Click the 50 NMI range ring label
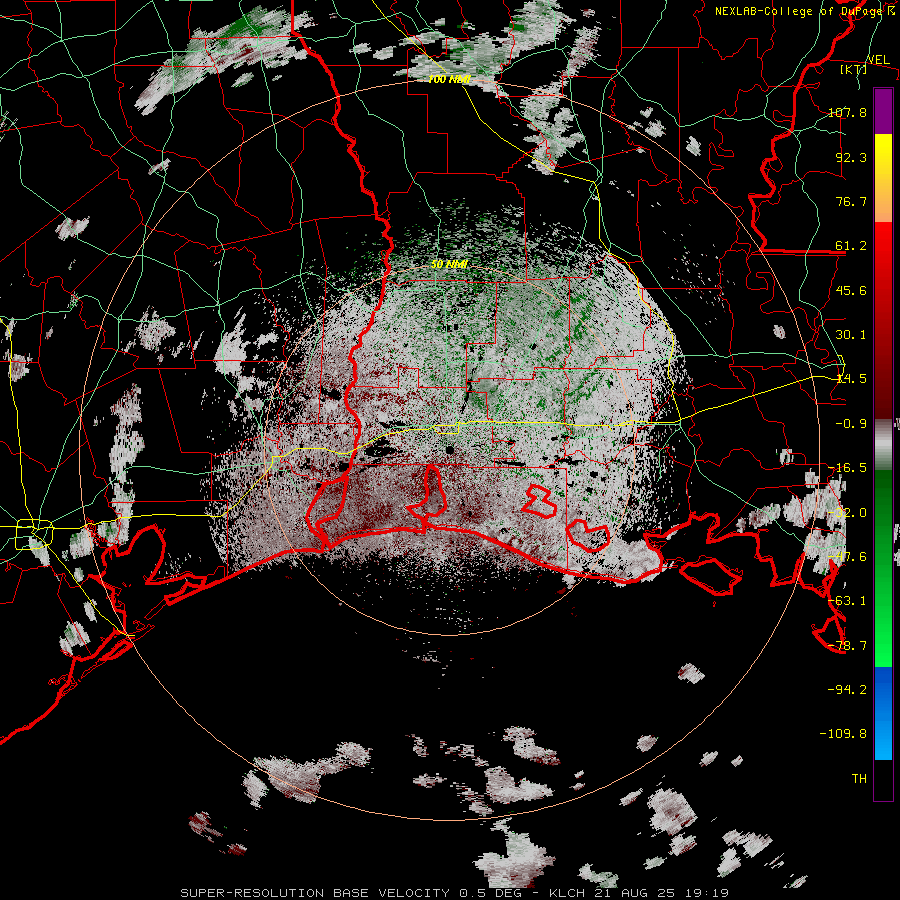This screenshot has height=900, width=900. (449, 265)
